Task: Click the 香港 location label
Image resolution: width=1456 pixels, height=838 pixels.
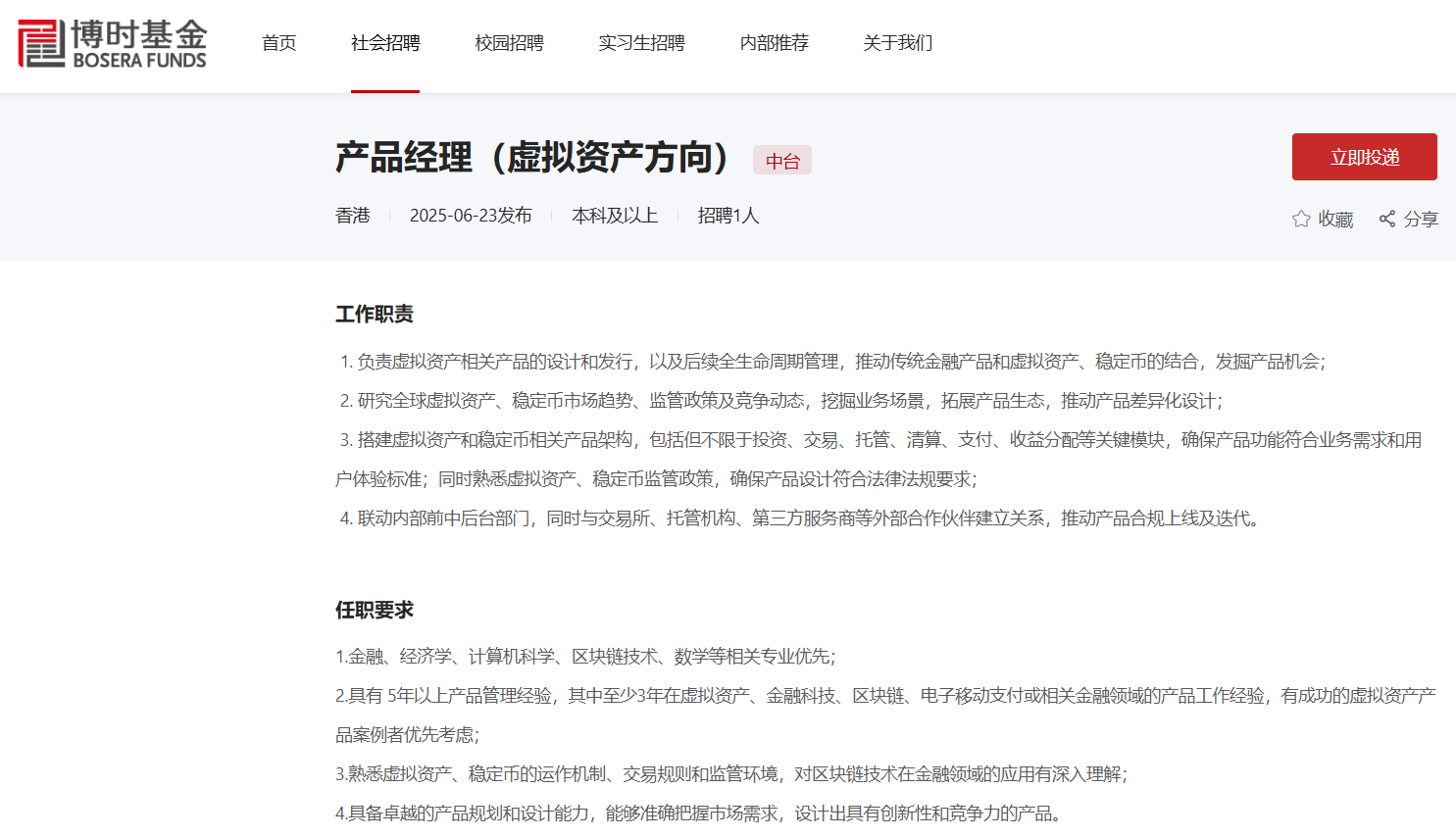Action: click(x=353, y=216)
